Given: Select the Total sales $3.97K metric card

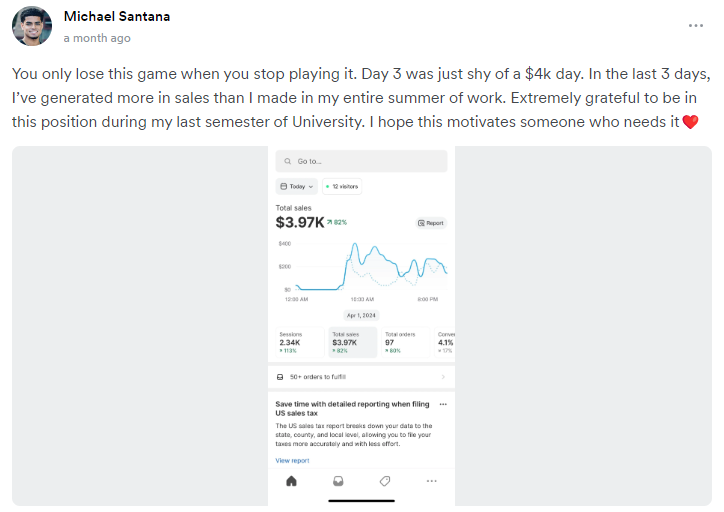Looking at the screenshot, I should pyautogui.click(x=352, y=342).
